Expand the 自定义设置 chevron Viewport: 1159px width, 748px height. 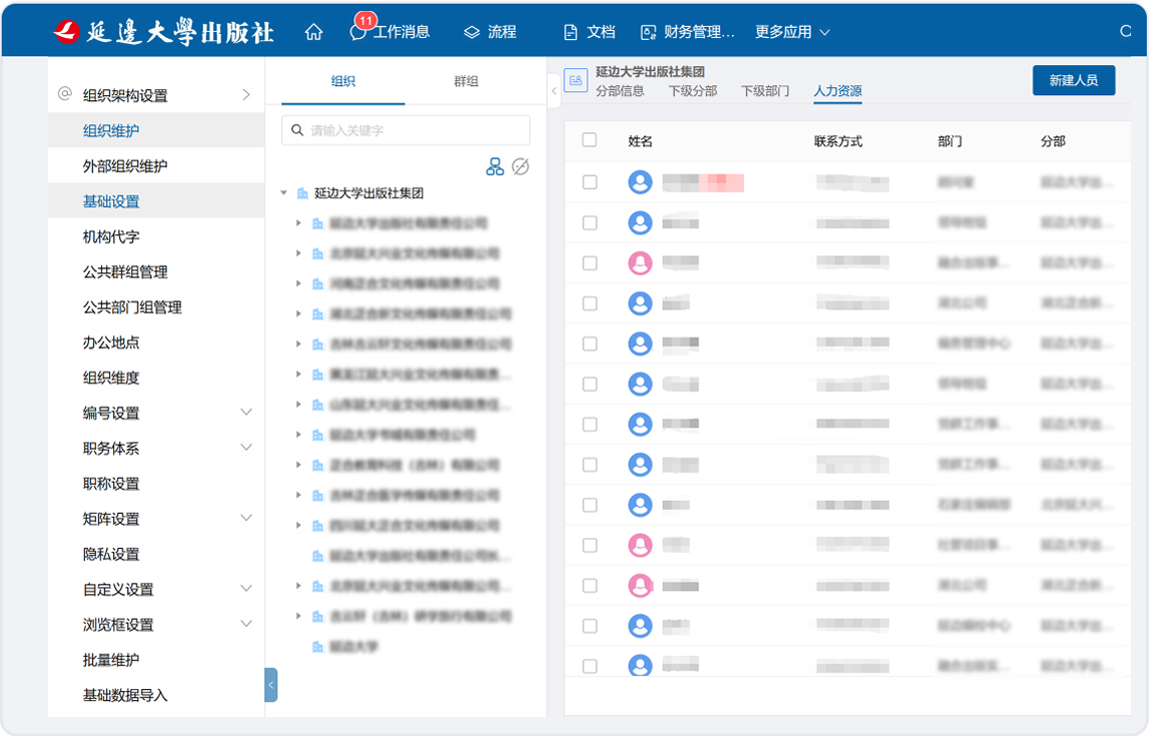click(247, 589)
